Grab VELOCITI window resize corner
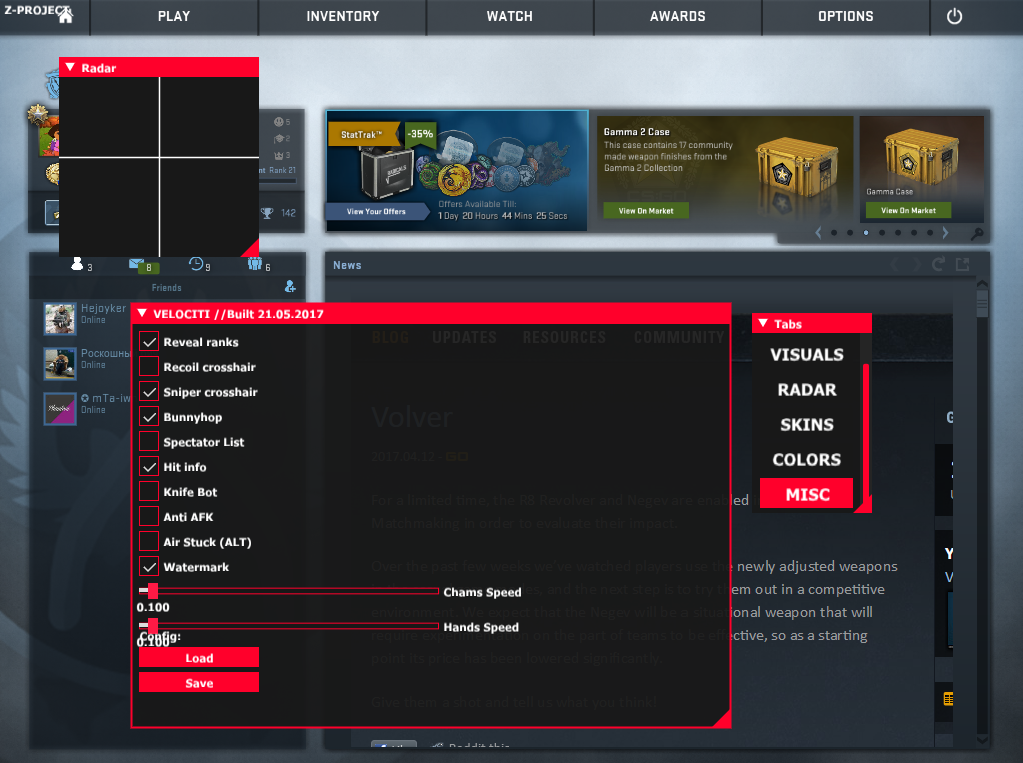This screenshot has height=763, width=1023. click(x=722, y=719)
